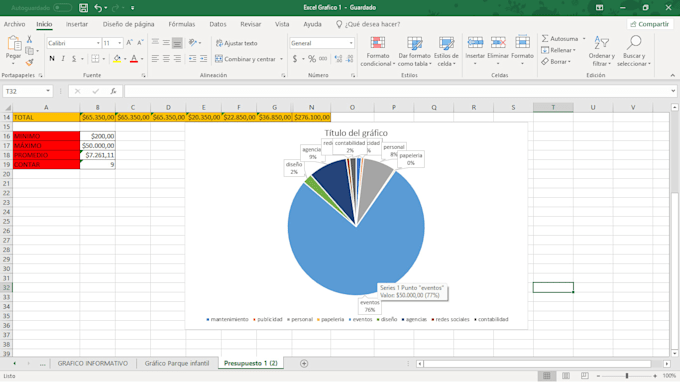This screenshot has width=680, height=382.
Task: Click the Copy icon
Action: (x=29, y=51)
